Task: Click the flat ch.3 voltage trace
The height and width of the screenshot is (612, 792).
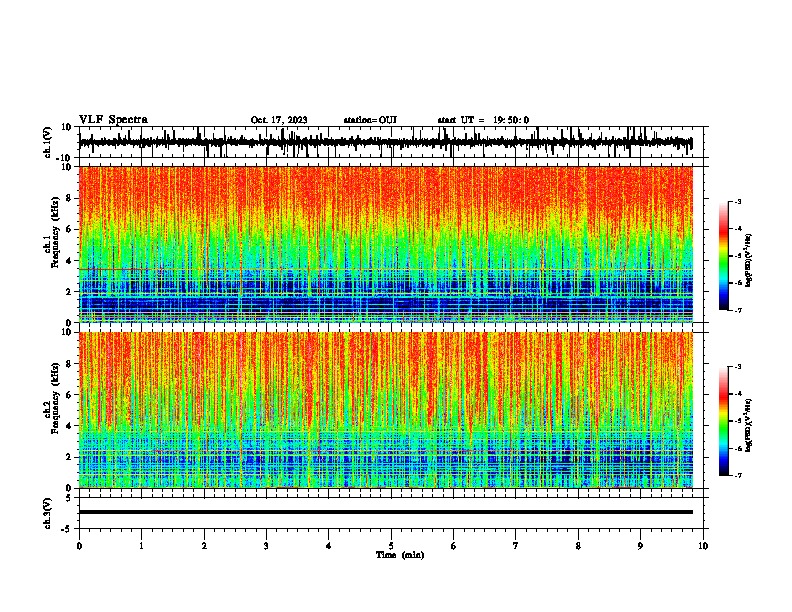Action: [x=386, y=512]
